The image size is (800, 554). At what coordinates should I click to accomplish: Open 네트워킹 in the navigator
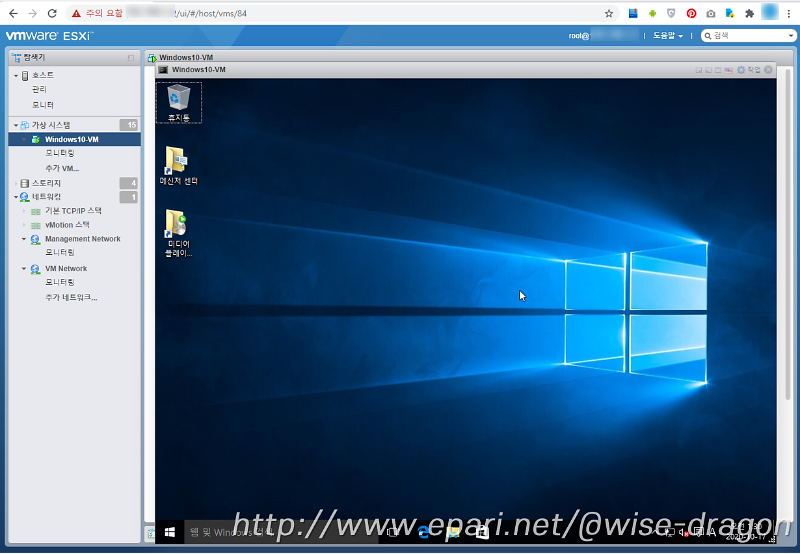click(x=46, y=196)
